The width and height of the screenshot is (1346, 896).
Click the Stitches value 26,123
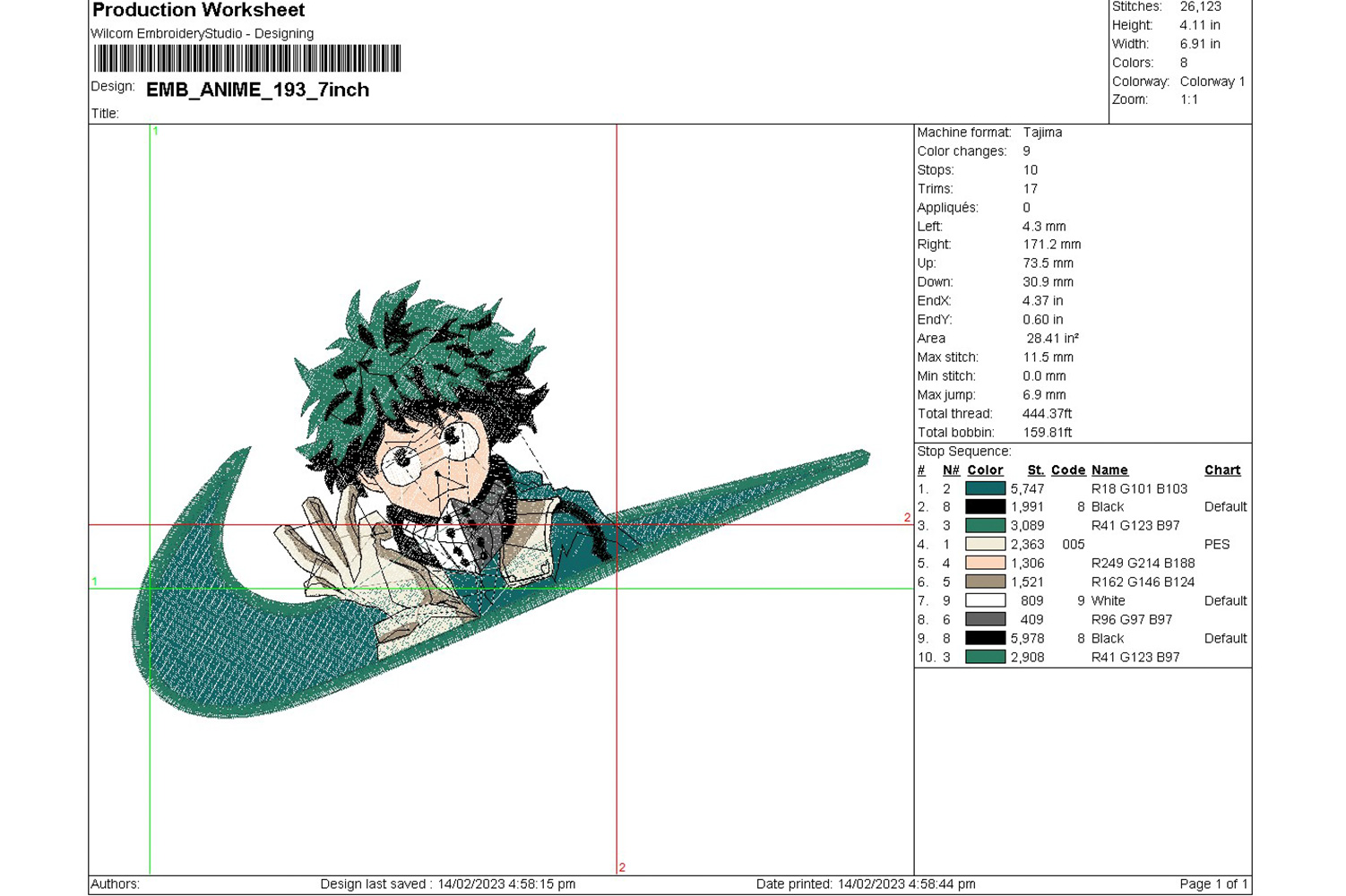click(x=1201, y=7)
